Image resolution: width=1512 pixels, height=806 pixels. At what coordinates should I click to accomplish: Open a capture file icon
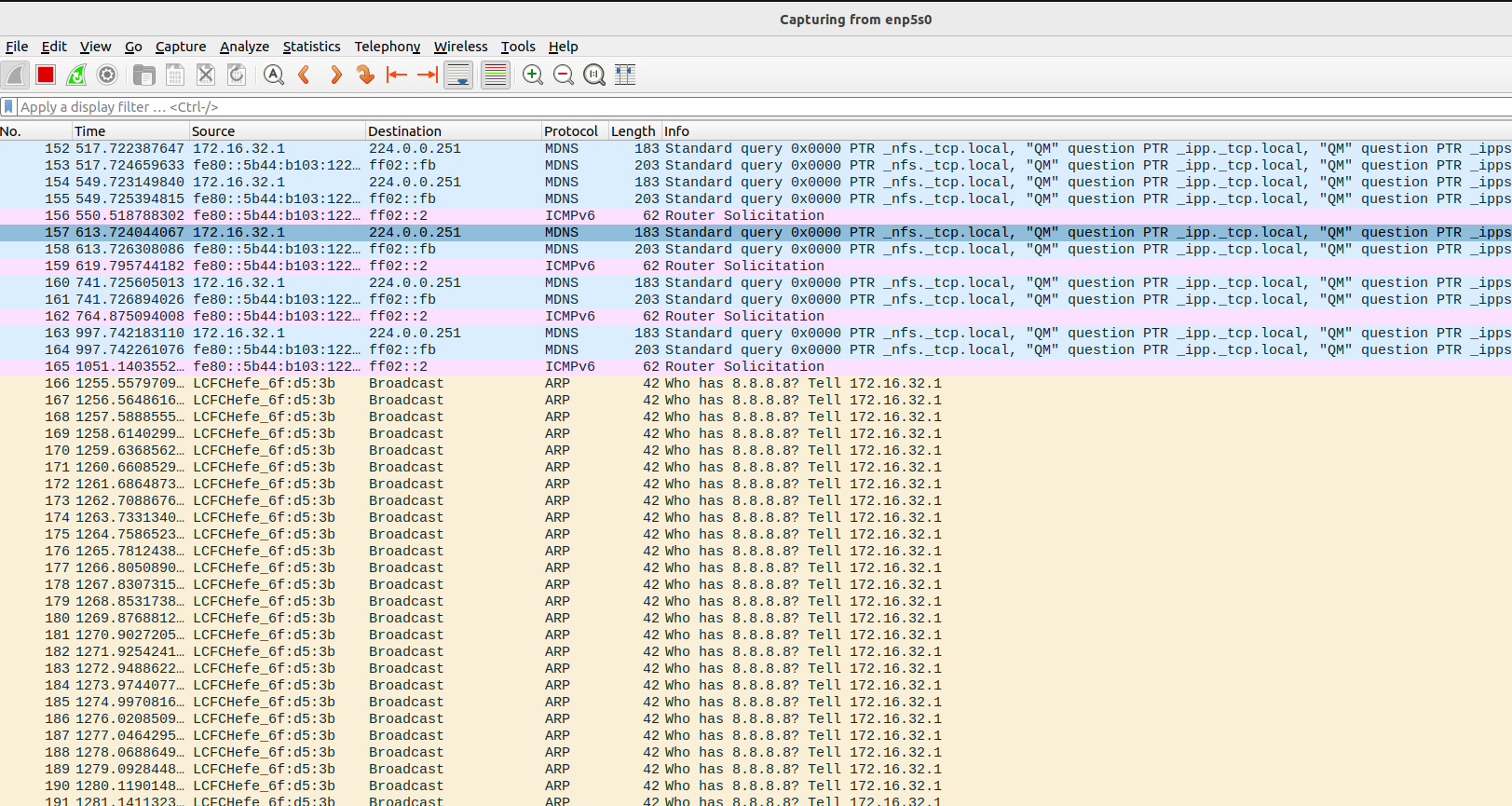tap(143, 75)
